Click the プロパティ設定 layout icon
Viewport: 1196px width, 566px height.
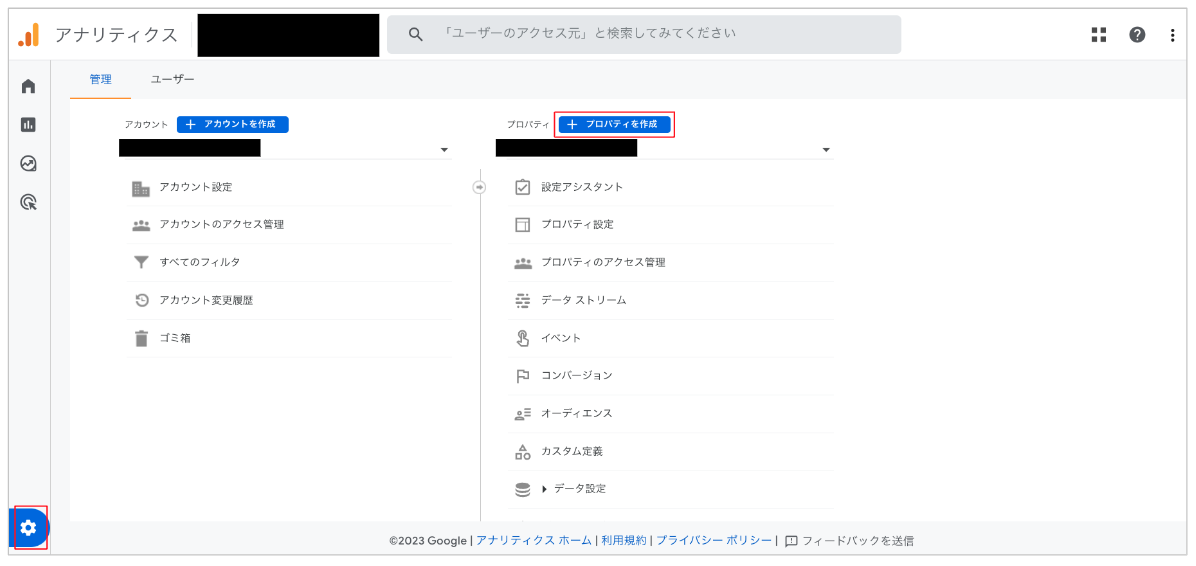[x=522, y=225]
